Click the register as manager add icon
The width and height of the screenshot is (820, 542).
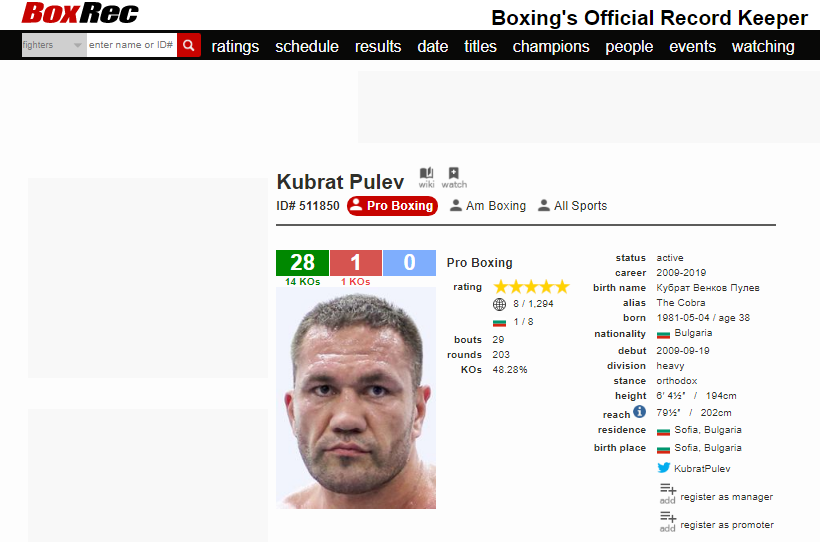click(667, 492)
